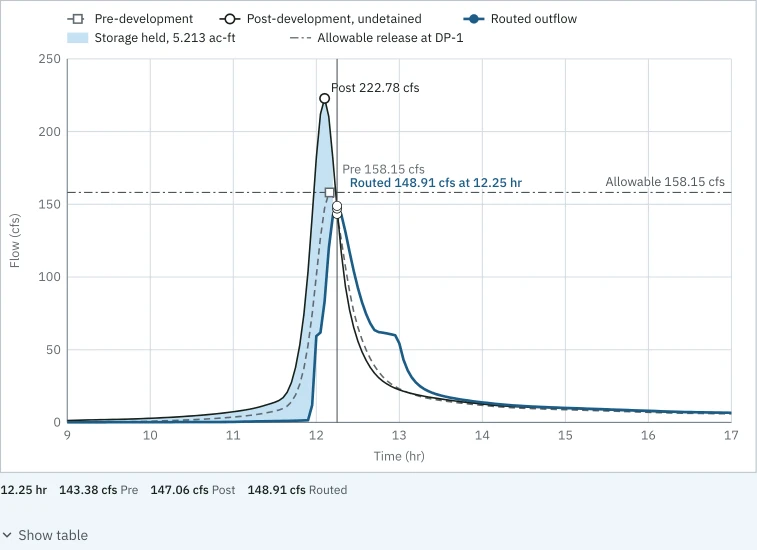Toggle the Post-development, undetained legend entry
This screenshot has width=757, height=550.
tap(320, 19)
